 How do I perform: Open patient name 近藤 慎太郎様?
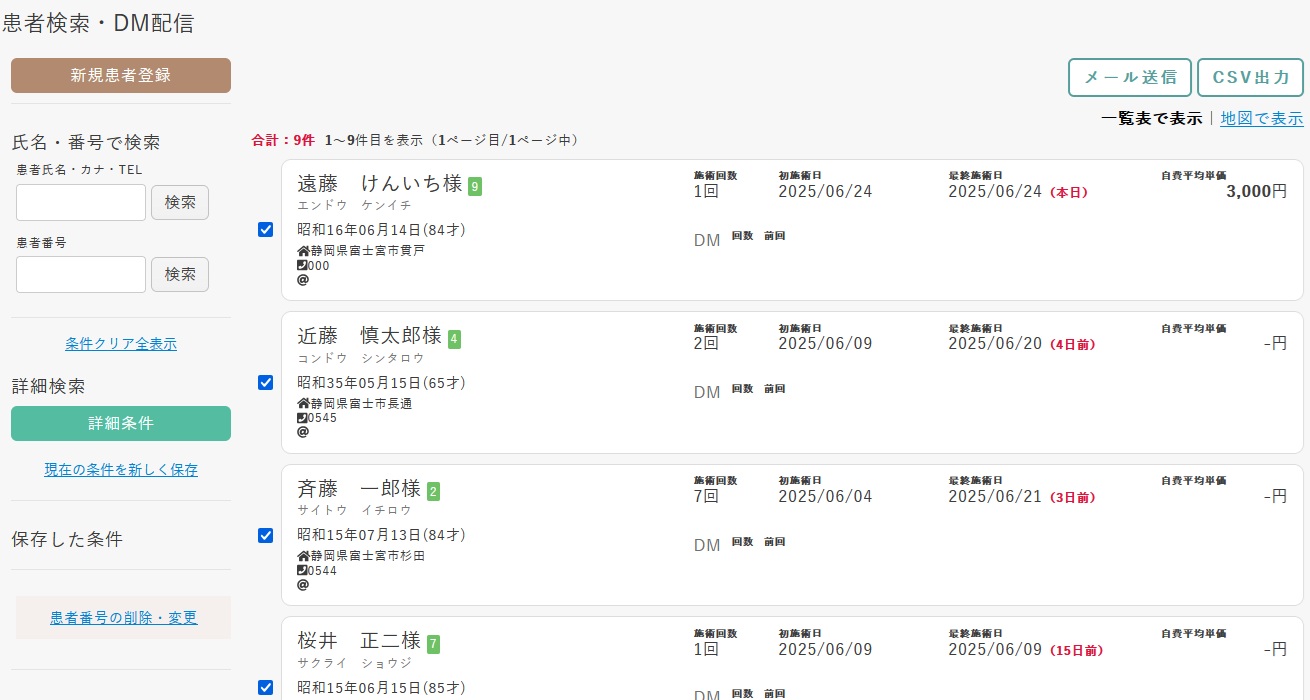(369, 336)
